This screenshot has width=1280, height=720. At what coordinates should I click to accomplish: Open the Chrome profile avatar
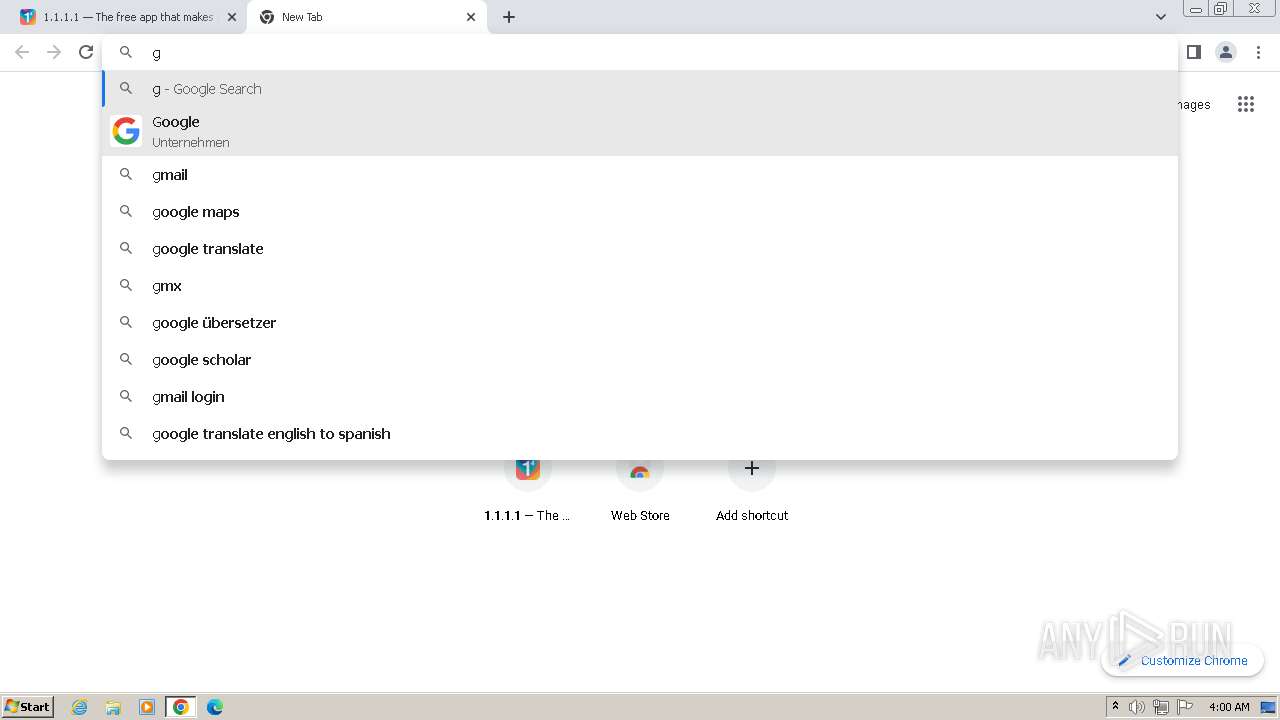[1226, 52]
